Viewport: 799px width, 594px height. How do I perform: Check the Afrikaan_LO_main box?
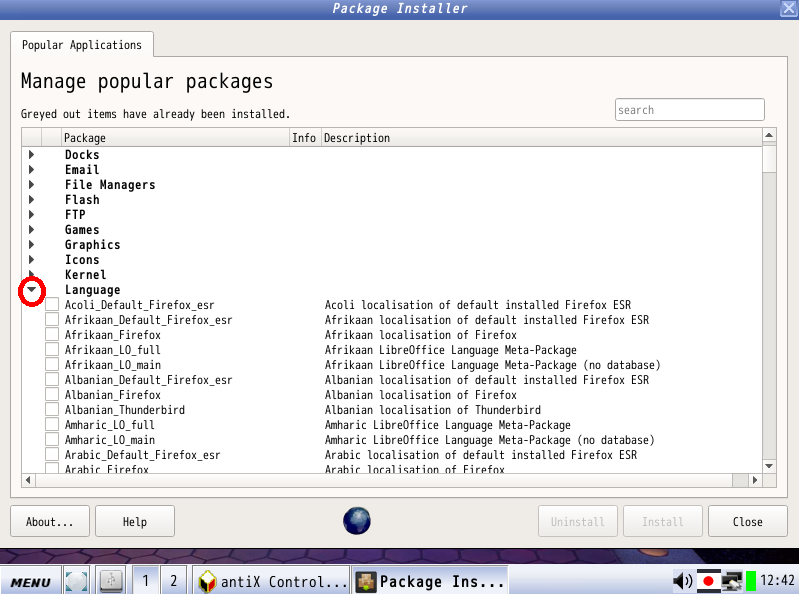pos(52,365)
